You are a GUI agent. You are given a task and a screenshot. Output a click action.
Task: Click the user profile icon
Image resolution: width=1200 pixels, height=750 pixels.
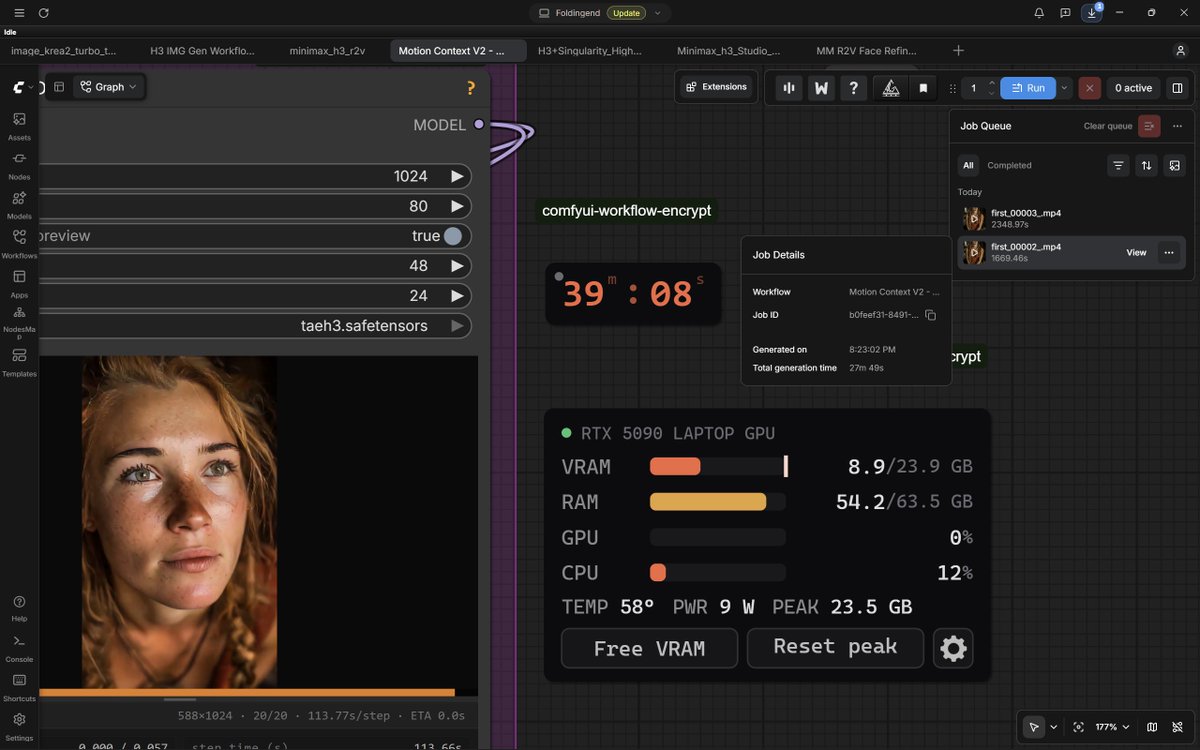[1181, 50]
